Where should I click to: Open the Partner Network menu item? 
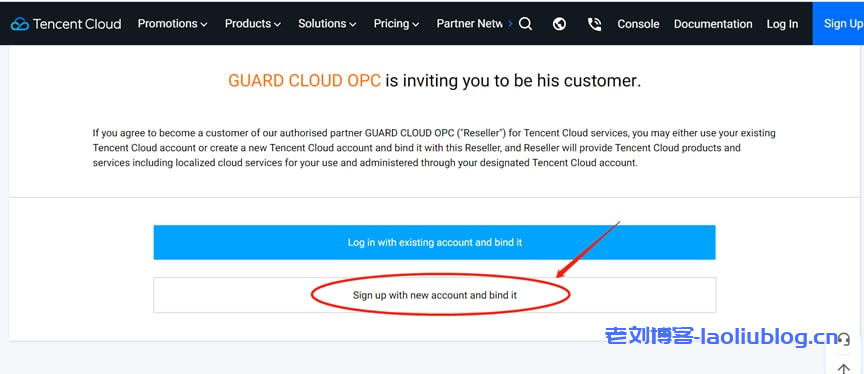469,24
